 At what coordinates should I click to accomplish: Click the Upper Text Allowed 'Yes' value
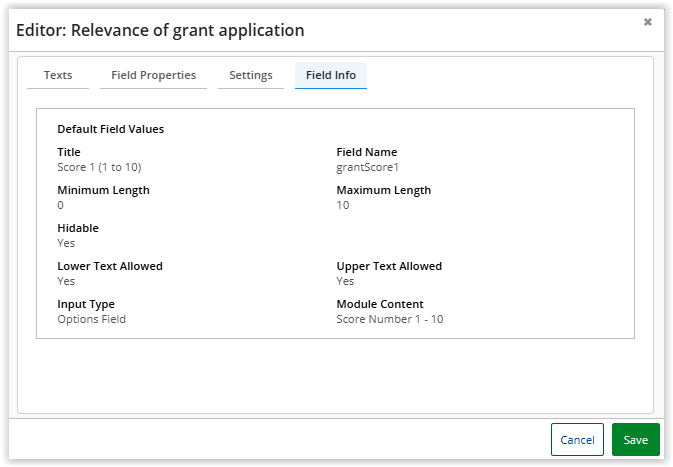pyautogui.click(x=345, y=281)
